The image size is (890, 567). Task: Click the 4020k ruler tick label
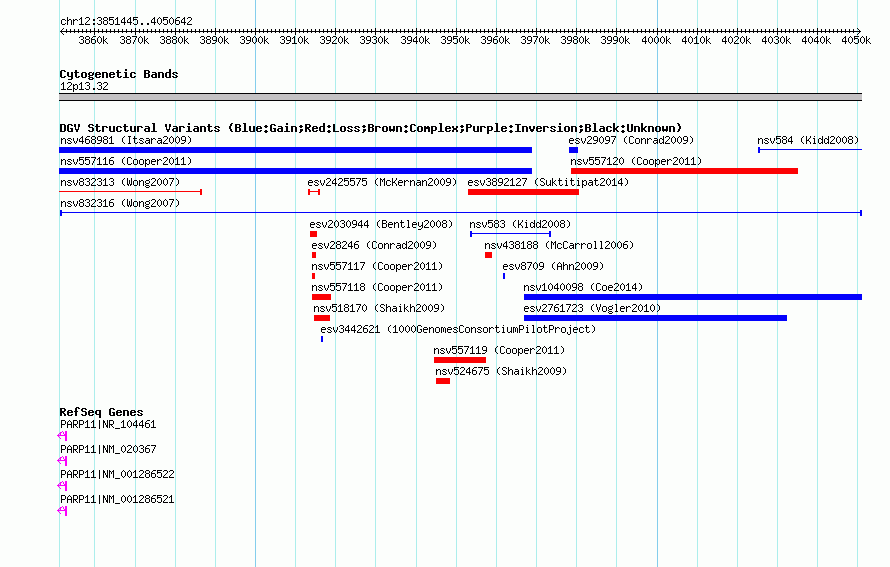tap(736, 40)
